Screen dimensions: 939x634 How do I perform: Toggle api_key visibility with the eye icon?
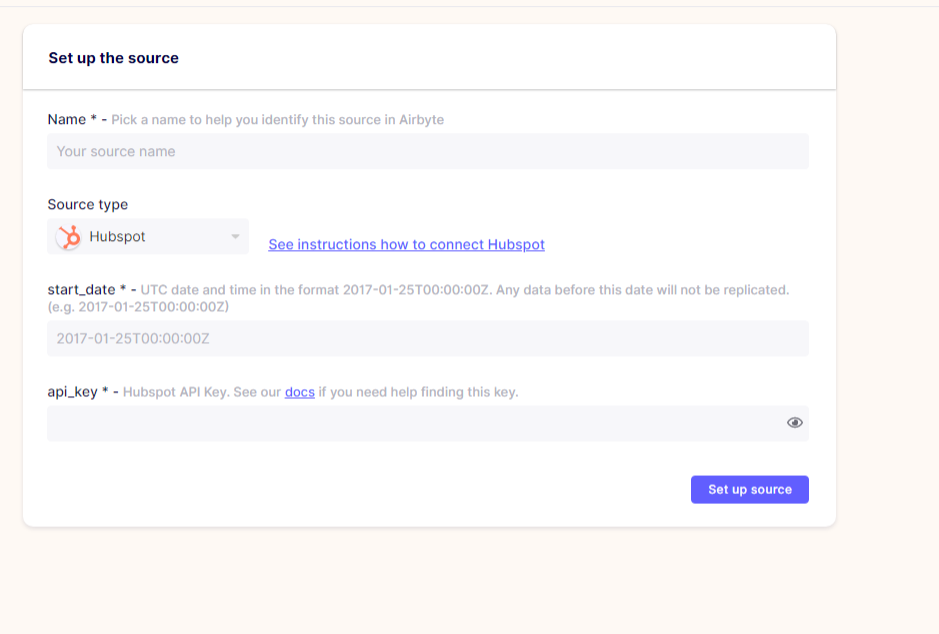click(x=794, y=422)
